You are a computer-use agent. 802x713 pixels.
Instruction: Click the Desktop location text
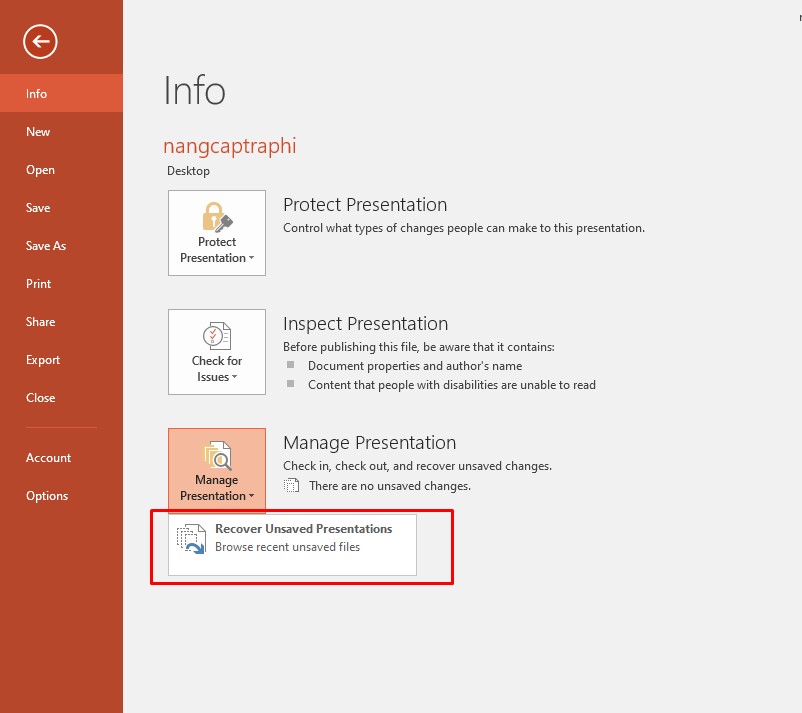point(188,171)
